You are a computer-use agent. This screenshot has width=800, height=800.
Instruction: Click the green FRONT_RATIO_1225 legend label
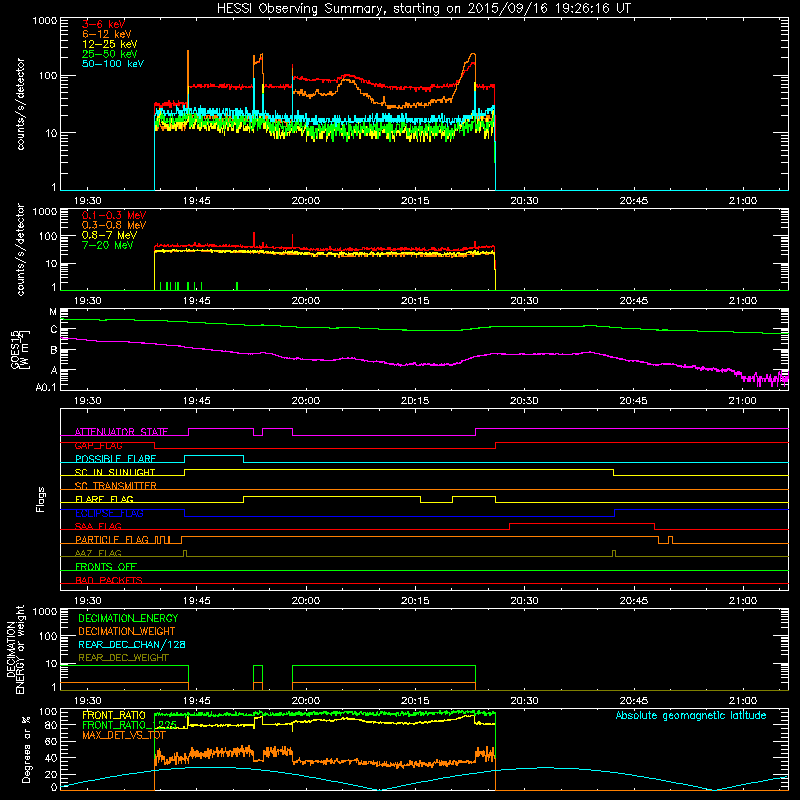(130, 725)
